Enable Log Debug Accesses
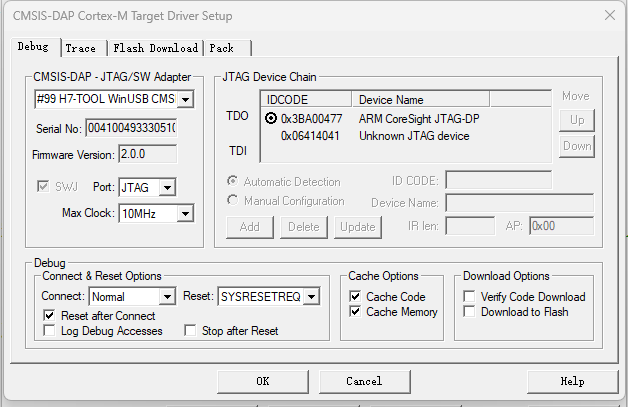Screen dimensions: 628x407 (x=49, y=330)
